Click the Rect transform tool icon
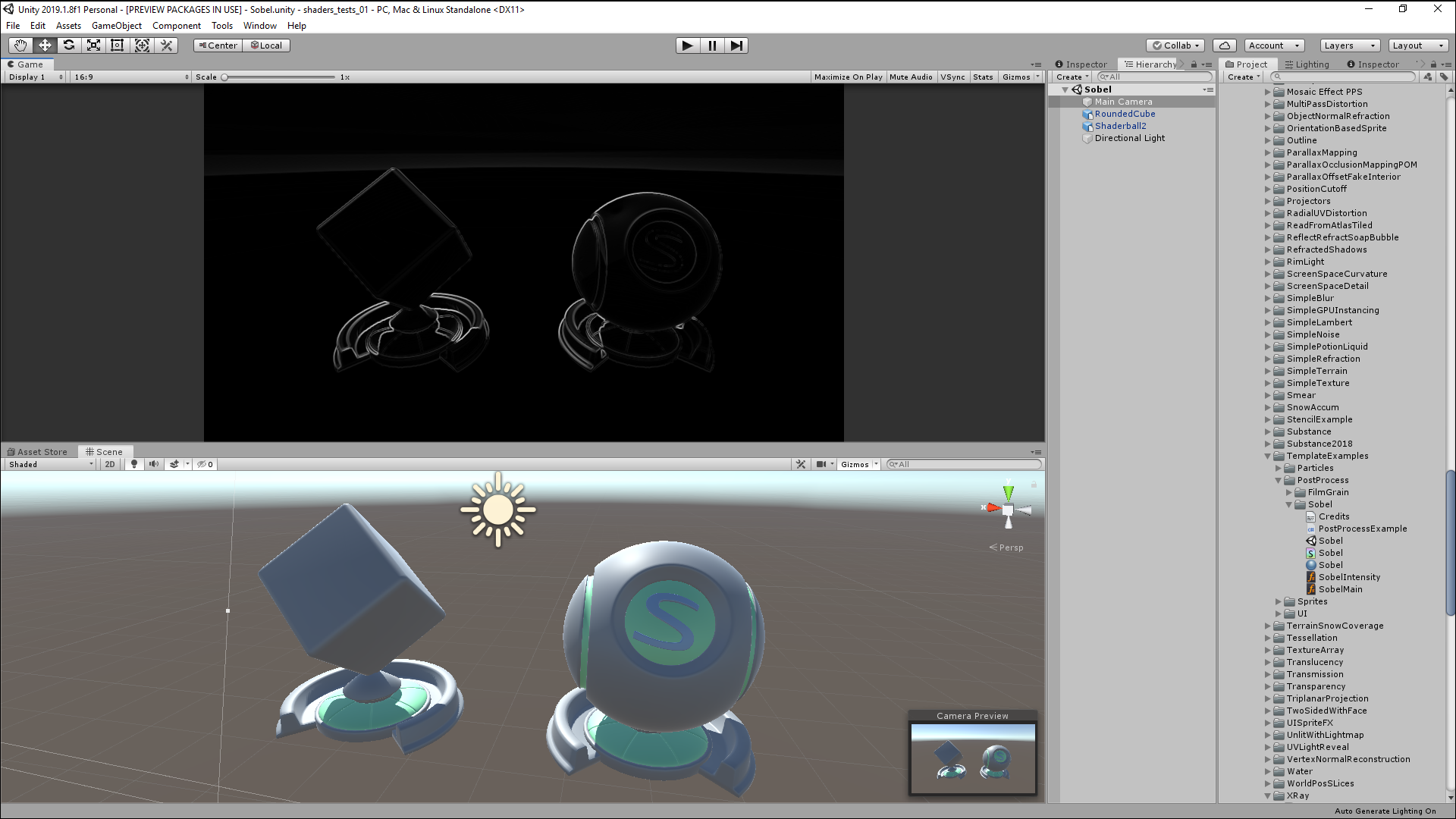The width and height of the screenshot is (1456, 819). pos(117,44)
